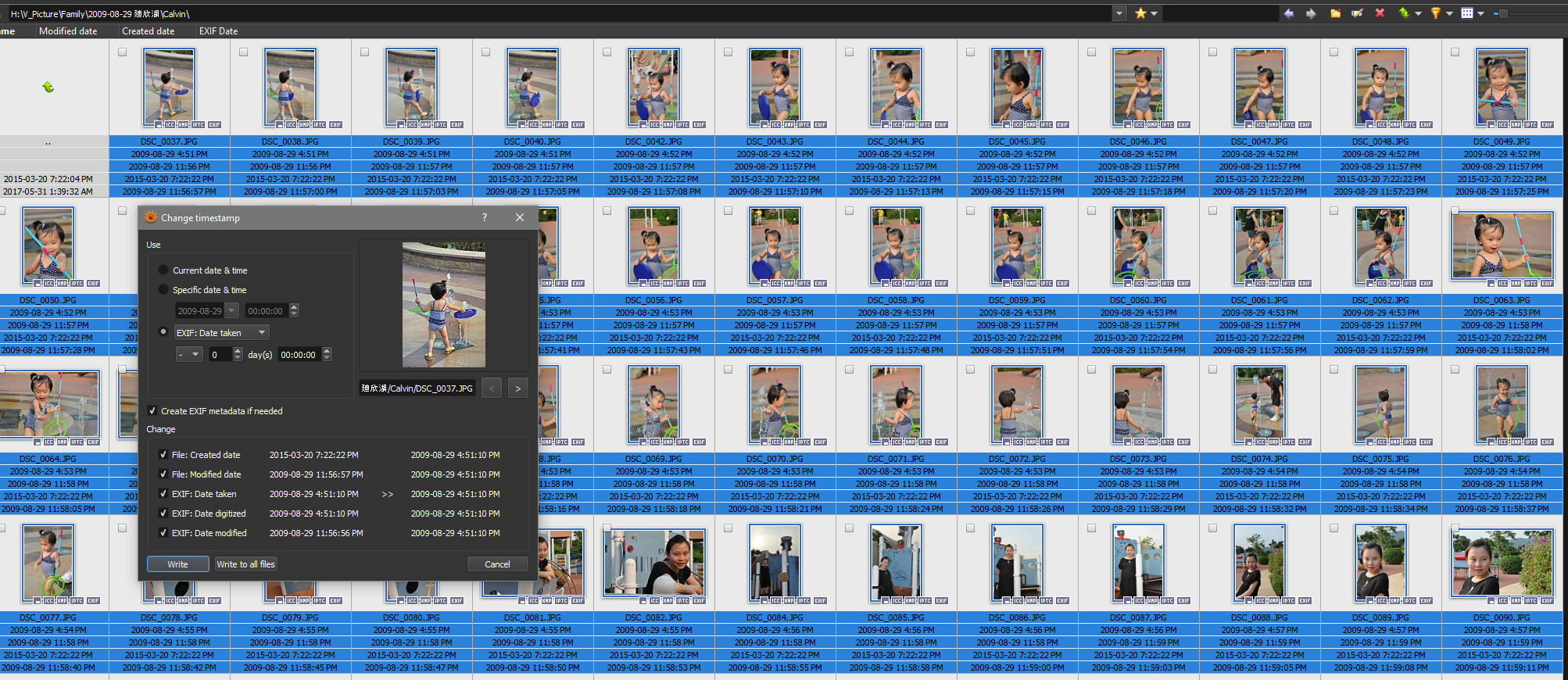Go back using the blue left arrow

[1288, 13]
